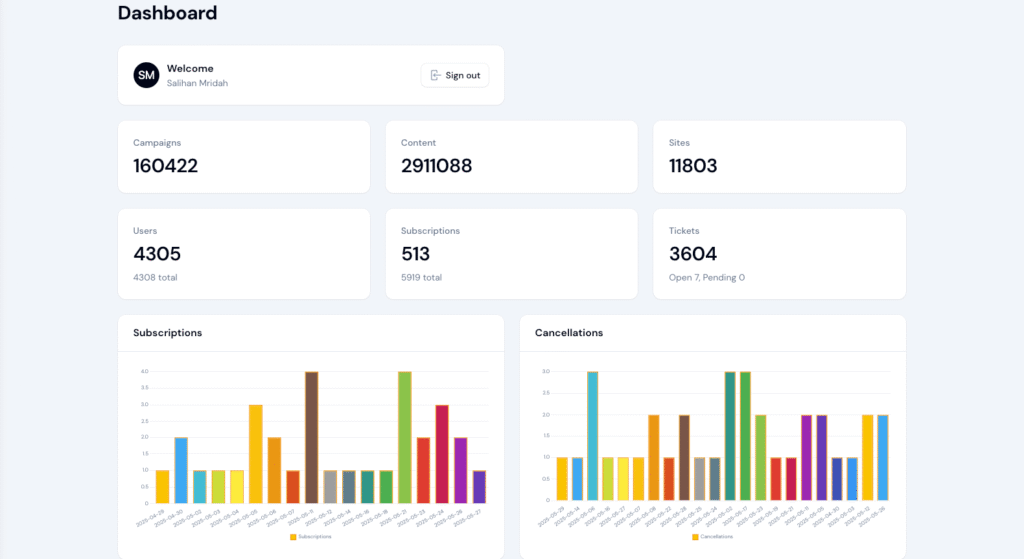This screenshot has width=1024, height=559.
Task: Select the Users count 4305
Action: click(157, 254)
